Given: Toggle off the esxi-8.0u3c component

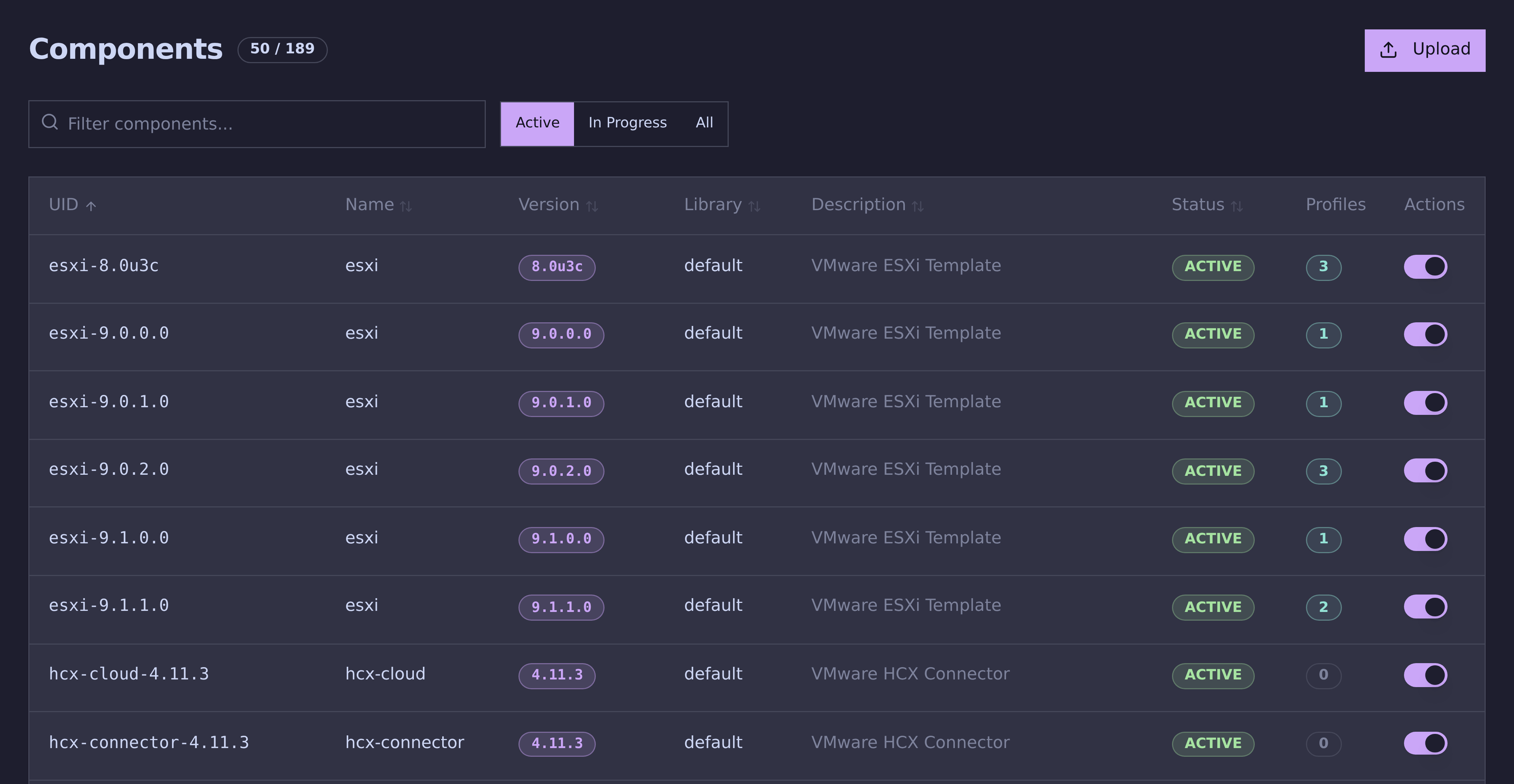Looking at the screenshot, I should pos(1425,267).
